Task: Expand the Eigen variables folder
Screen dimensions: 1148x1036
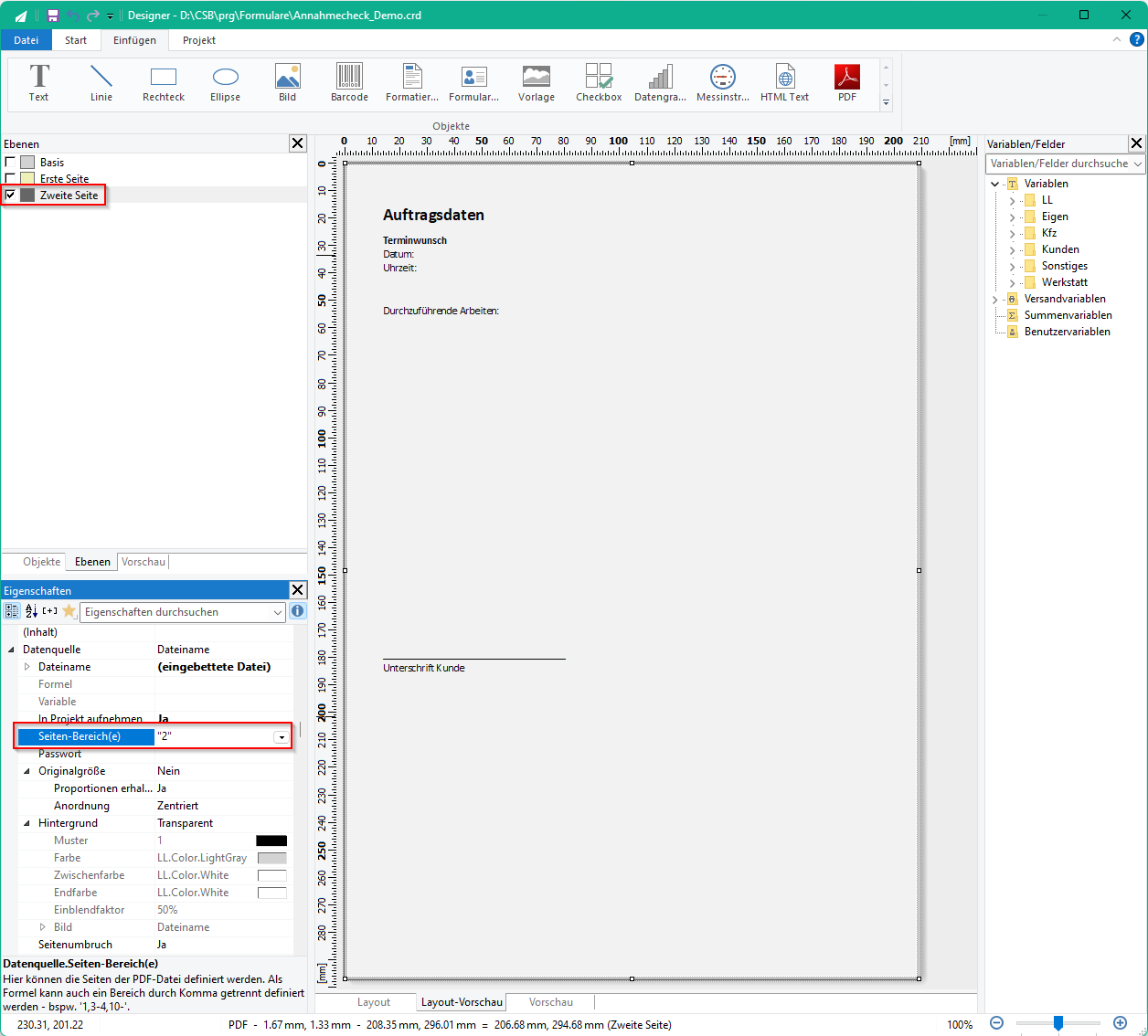Action: click(x=1012, y=217)
